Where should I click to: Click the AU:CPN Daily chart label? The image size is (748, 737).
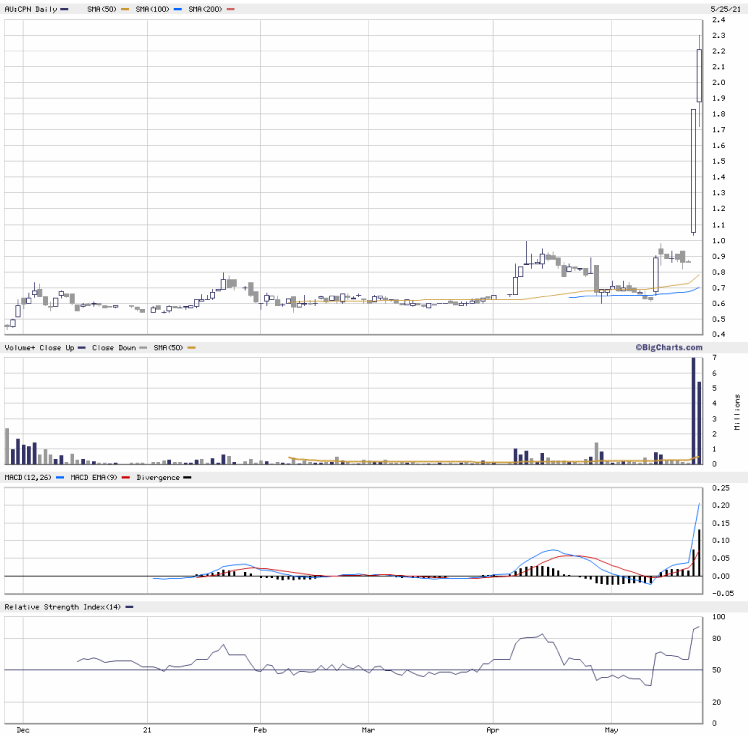[30, 8]
